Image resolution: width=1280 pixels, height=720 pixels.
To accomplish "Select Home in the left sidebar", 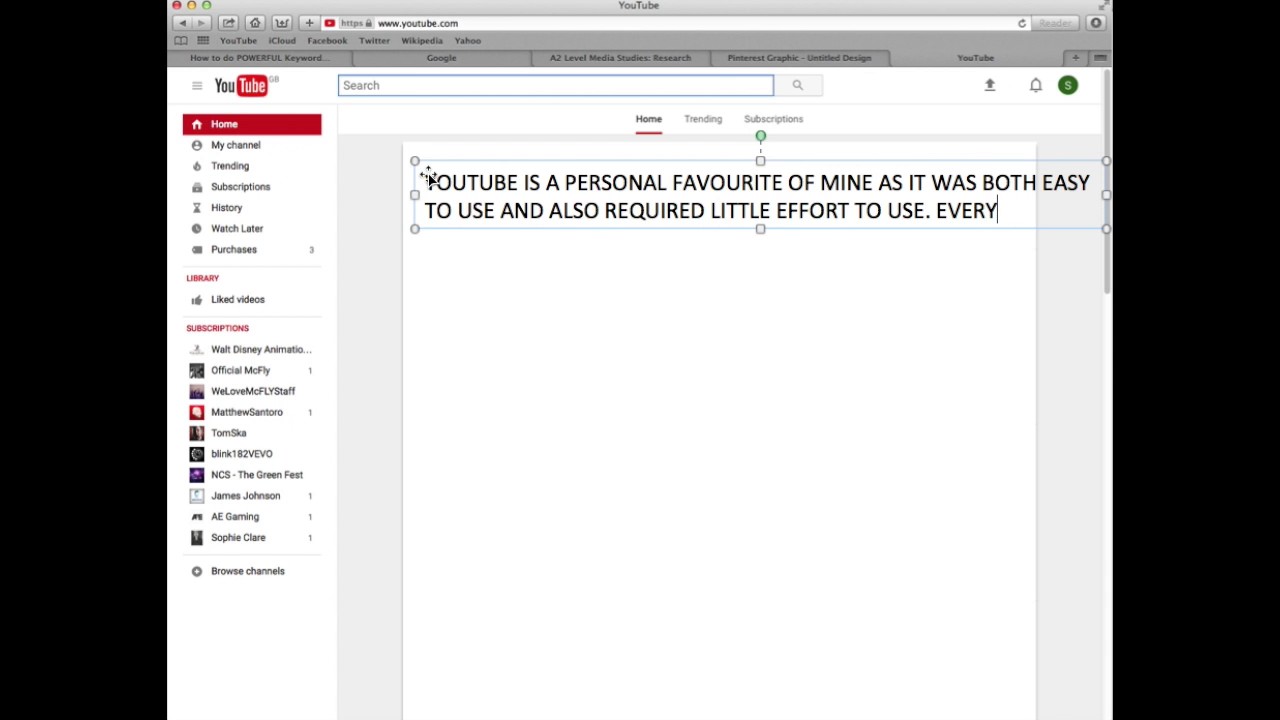I will click(252, 124).
